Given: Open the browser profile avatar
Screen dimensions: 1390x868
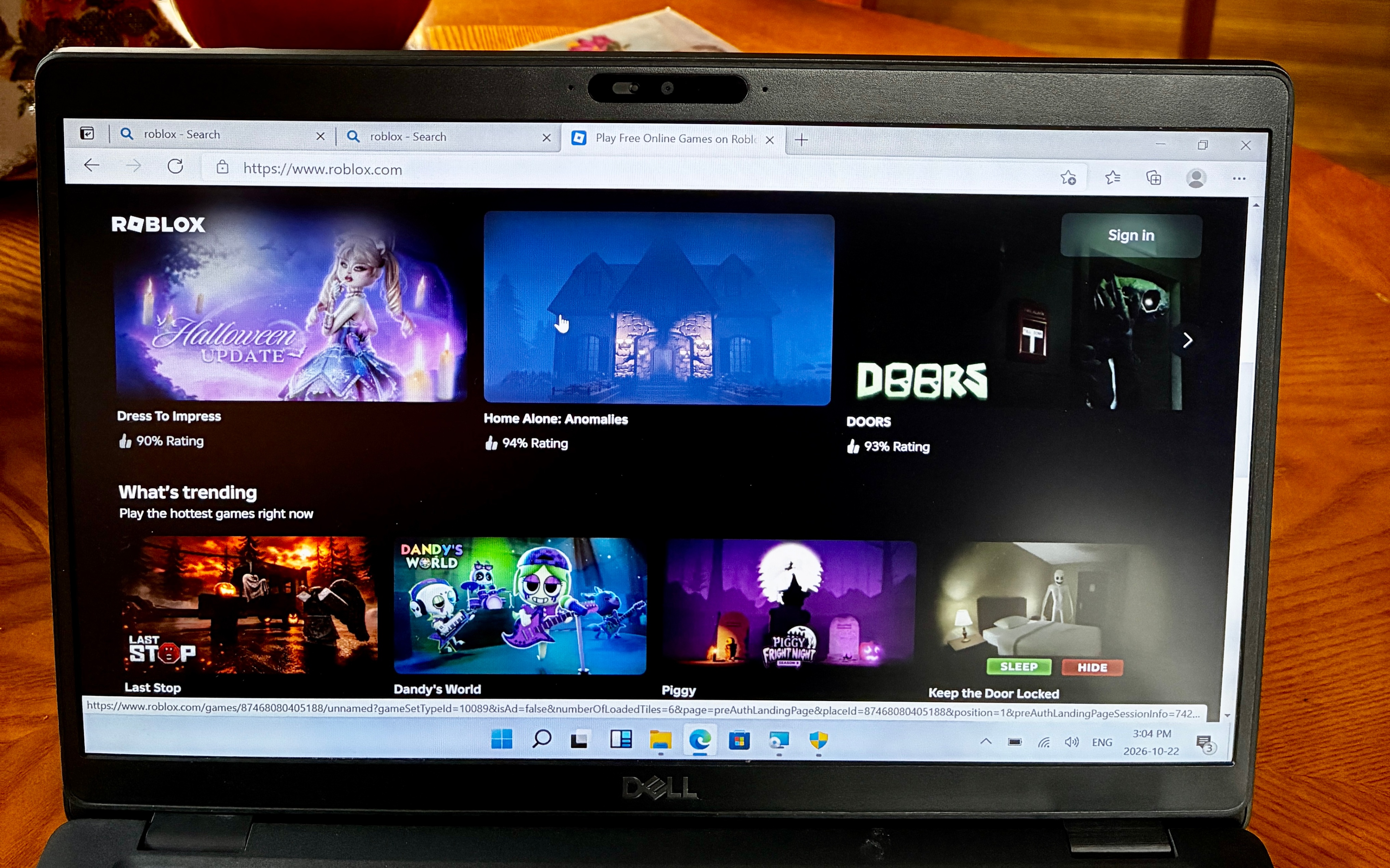Looking at the screenshot, I should 1196,178.
